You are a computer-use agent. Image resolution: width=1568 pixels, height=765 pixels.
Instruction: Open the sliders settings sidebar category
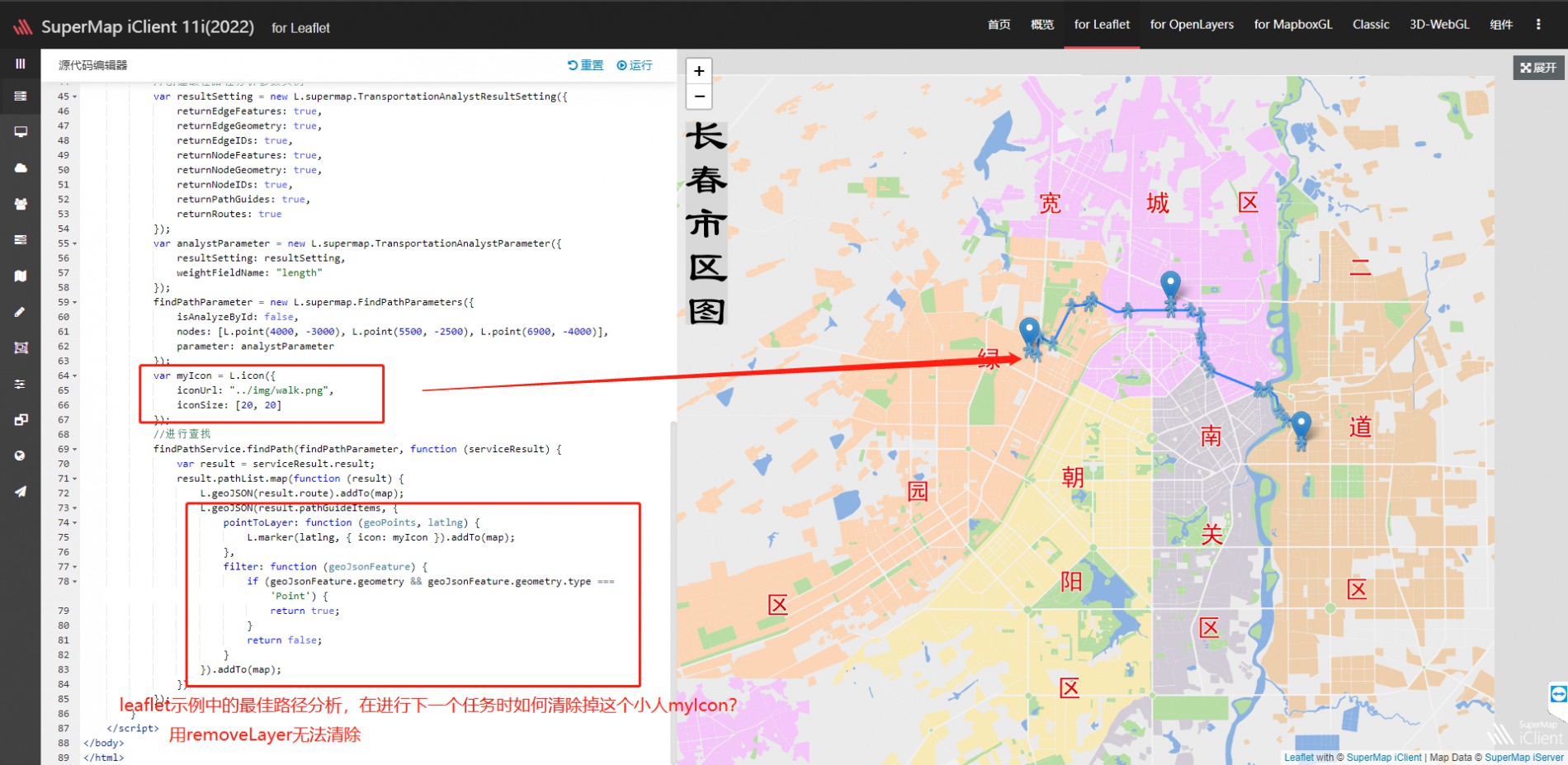point(21,384)
